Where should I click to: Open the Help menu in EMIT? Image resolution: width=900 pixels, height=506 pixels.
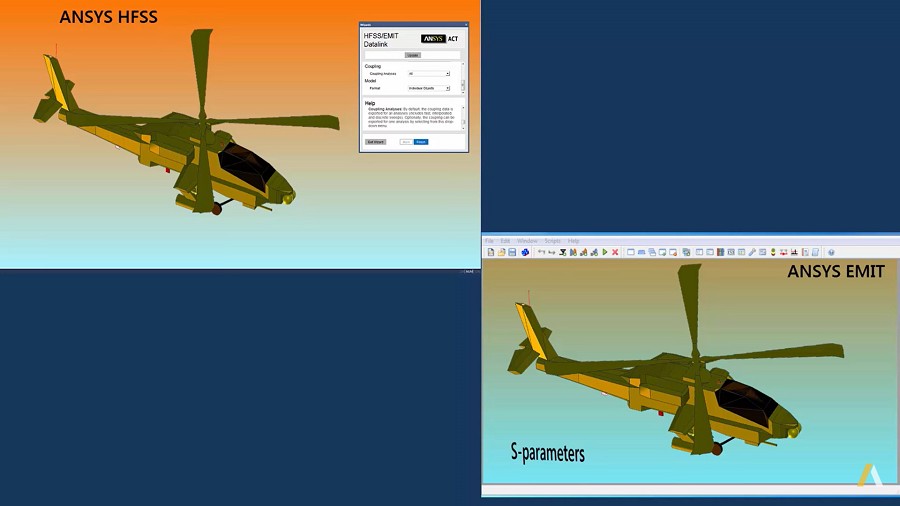(x=573, y=241)
